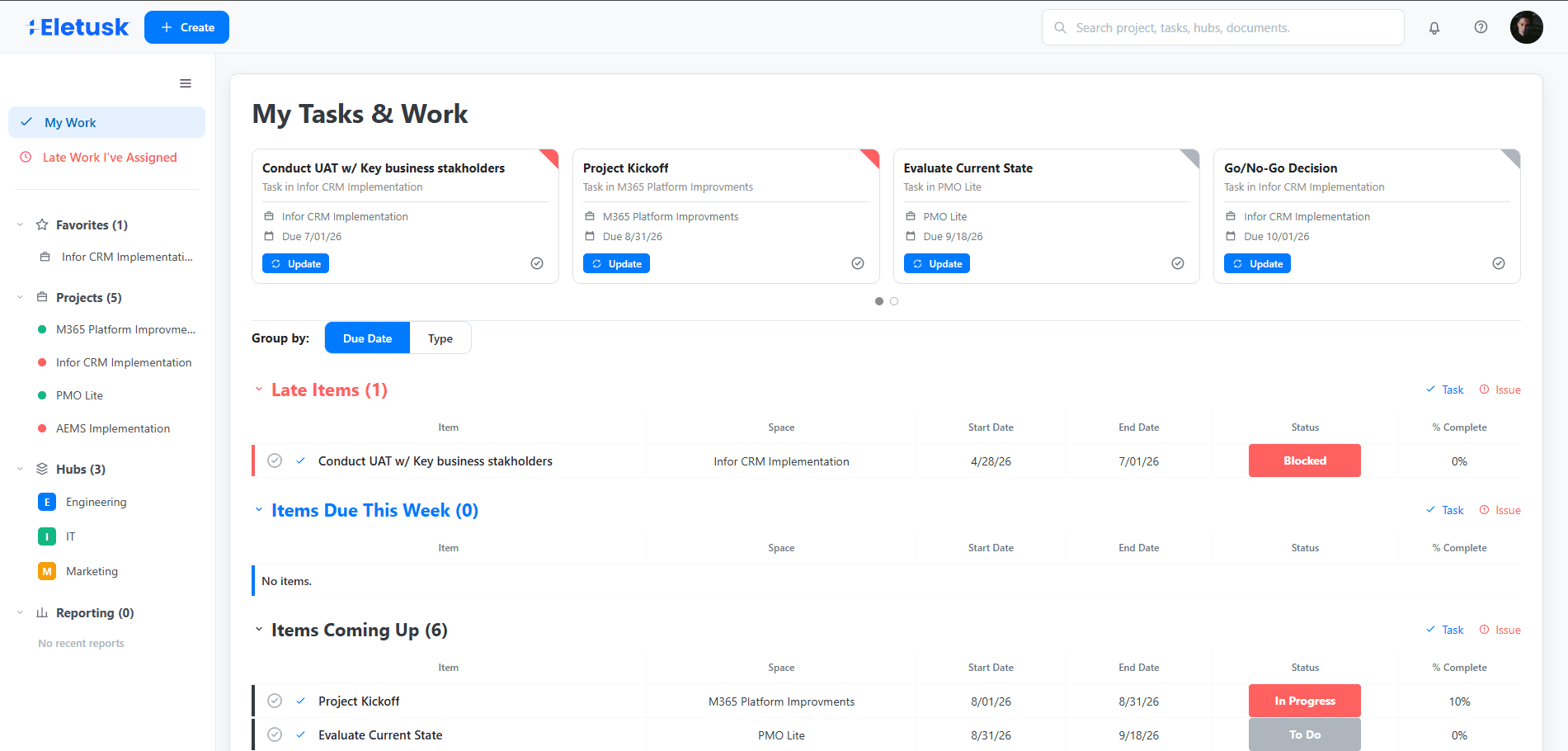Update the Go/No-Go Decision card

[x=1257, y=263]
